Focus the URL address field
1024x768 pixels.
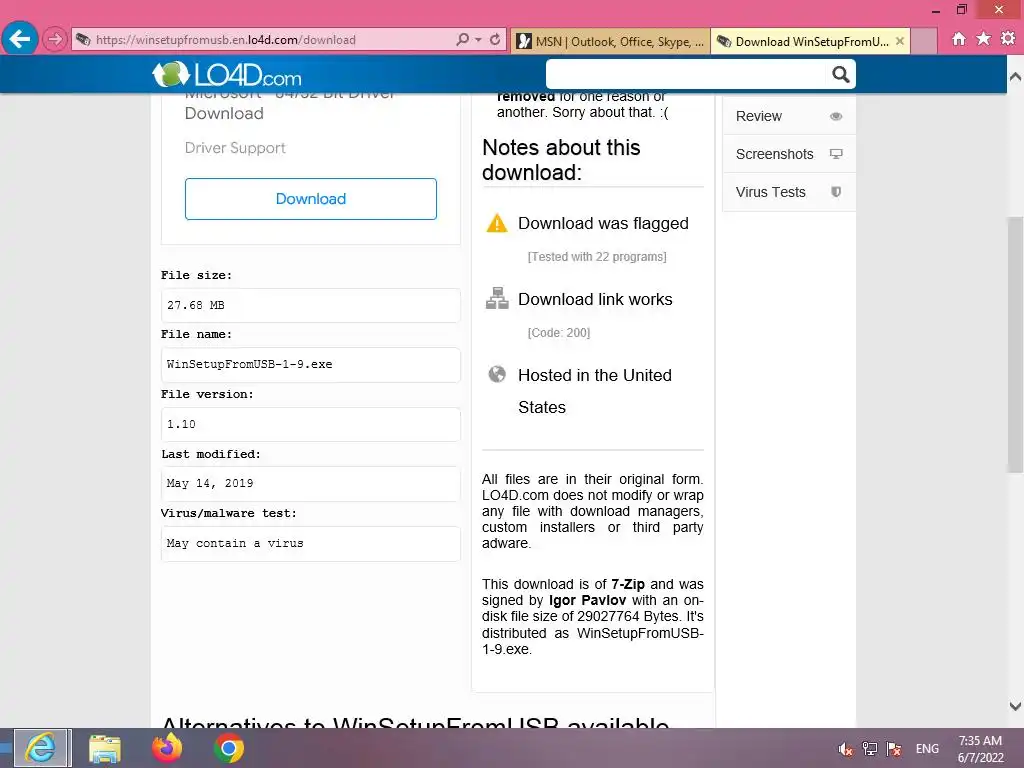261,40
